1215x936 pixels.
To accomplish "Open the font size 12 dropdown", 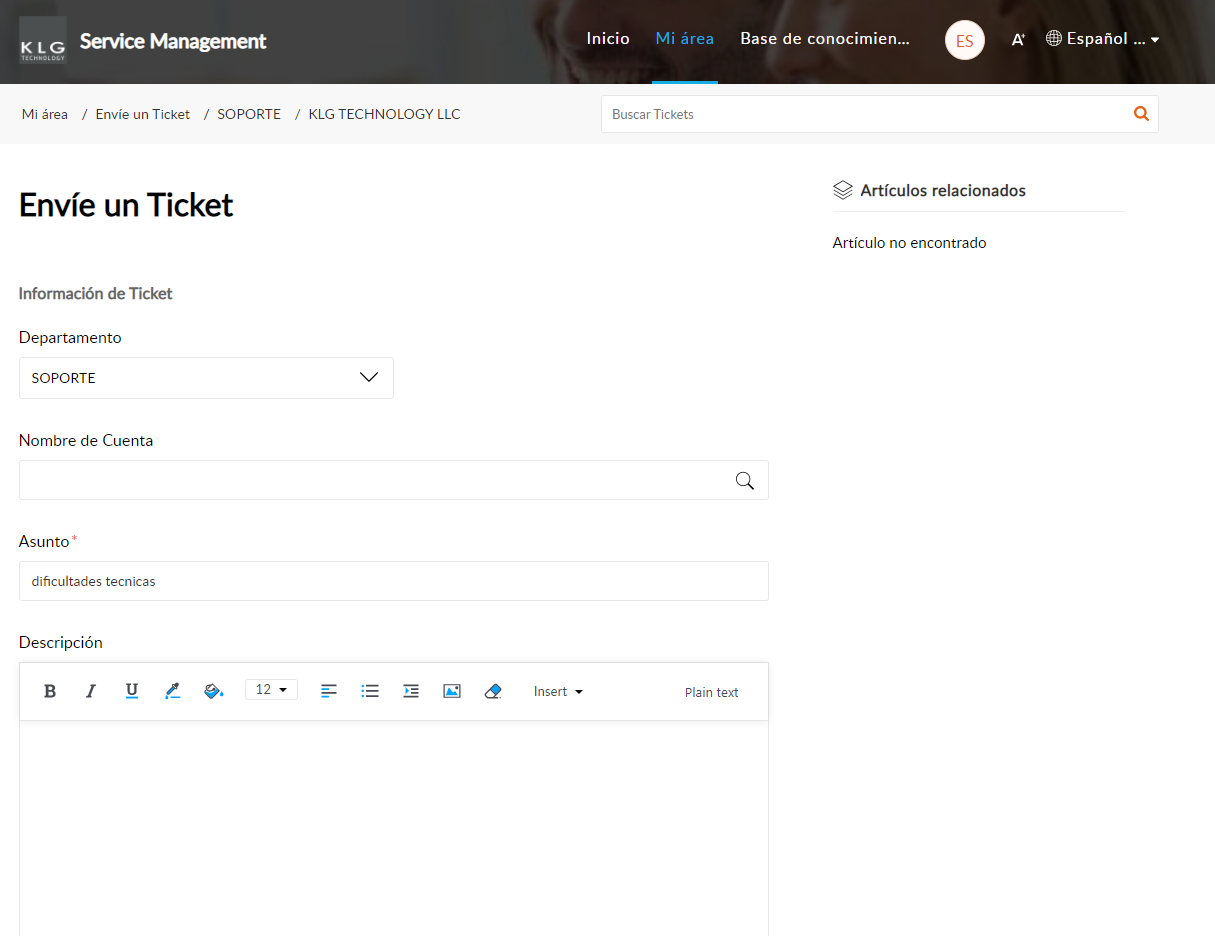I will tap(271, 689).
